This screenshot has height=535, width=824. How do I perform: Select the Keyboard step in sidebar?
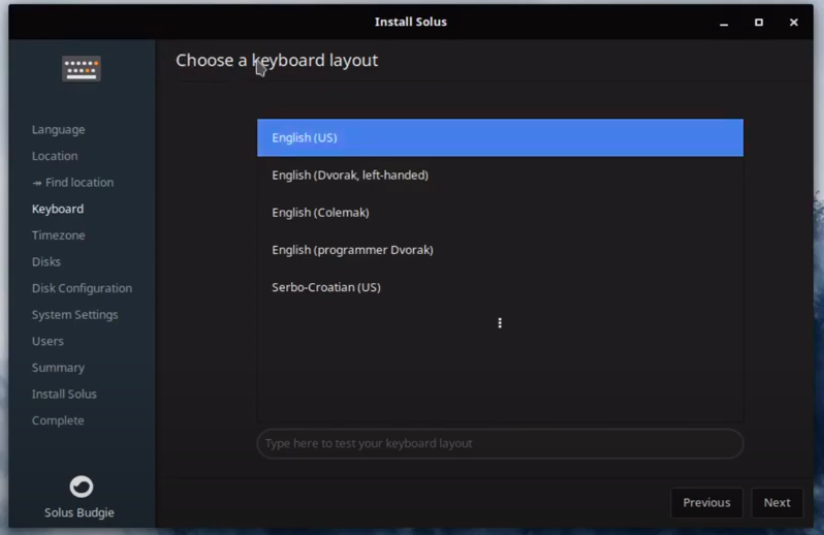(x=58, y=209)
